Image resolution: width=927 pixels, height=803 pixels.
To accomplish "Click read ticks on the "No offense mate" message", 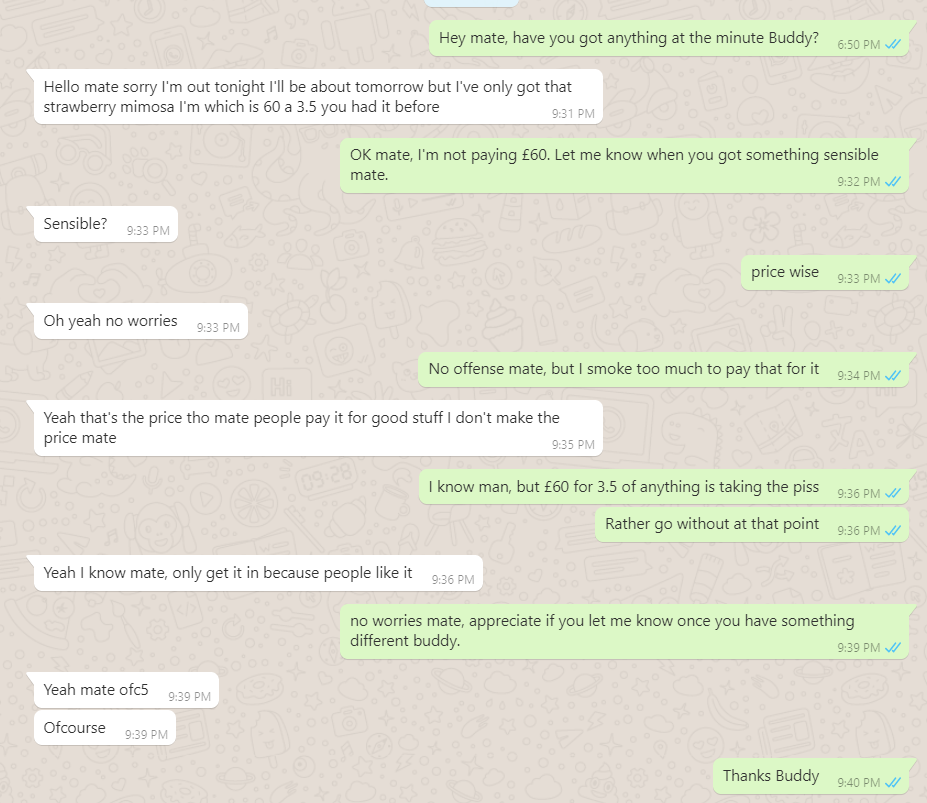I will click(x=893, y=376).
